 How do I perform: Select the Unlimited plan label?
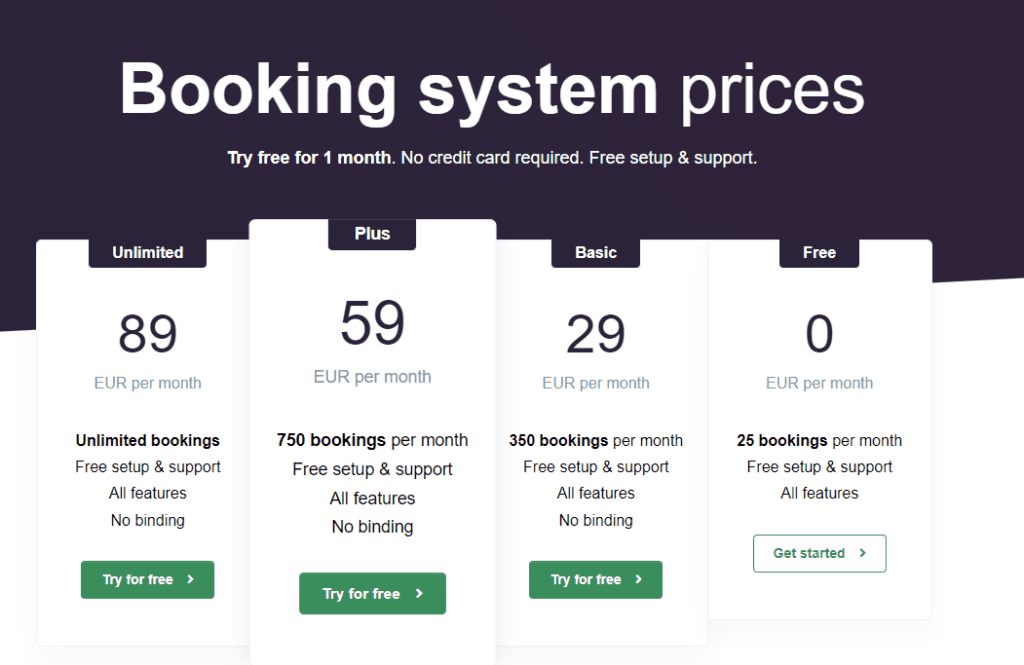(148, 252)
